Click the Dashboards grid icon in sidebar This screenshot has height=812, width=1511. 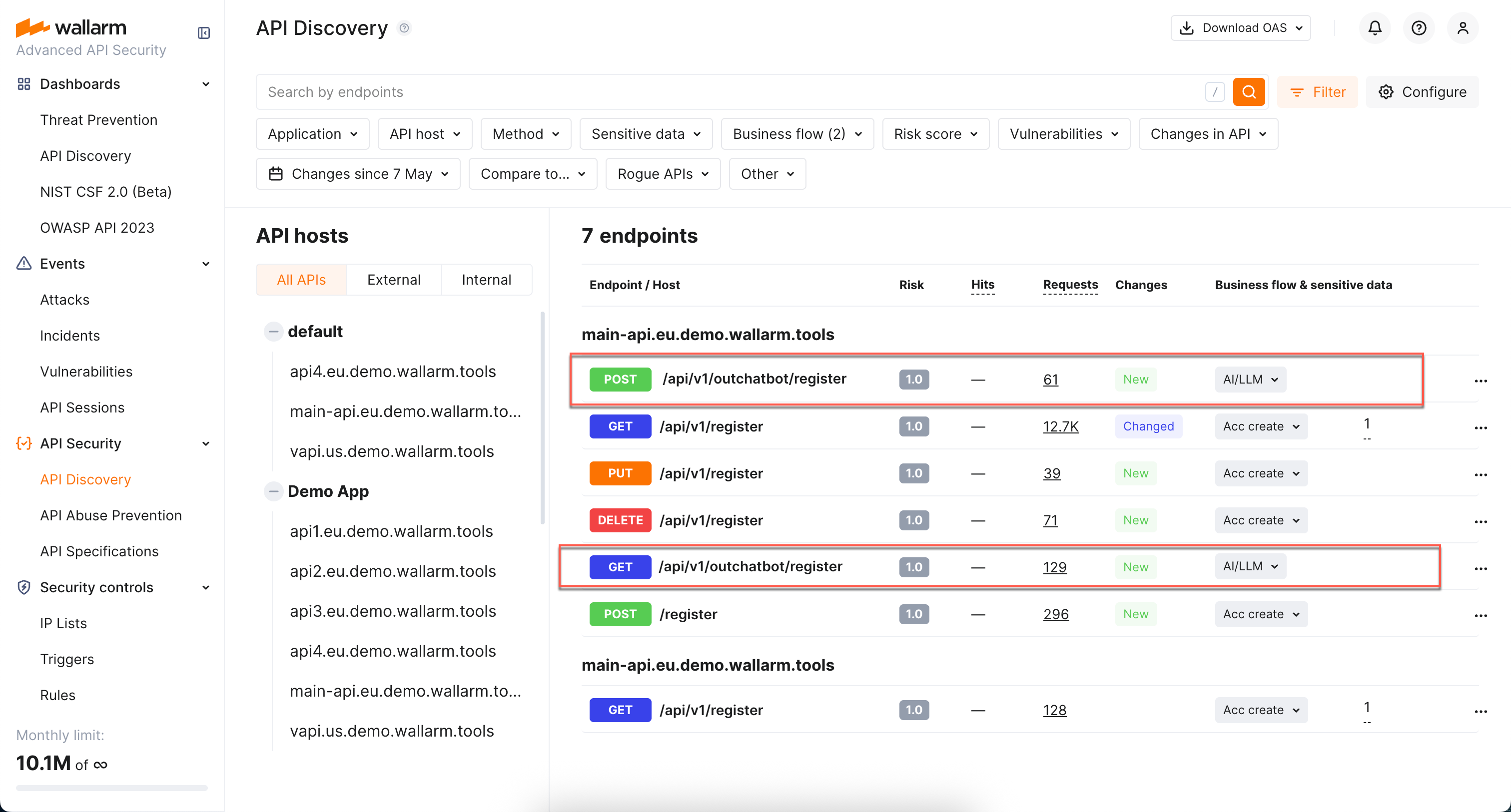pos(23,84)
